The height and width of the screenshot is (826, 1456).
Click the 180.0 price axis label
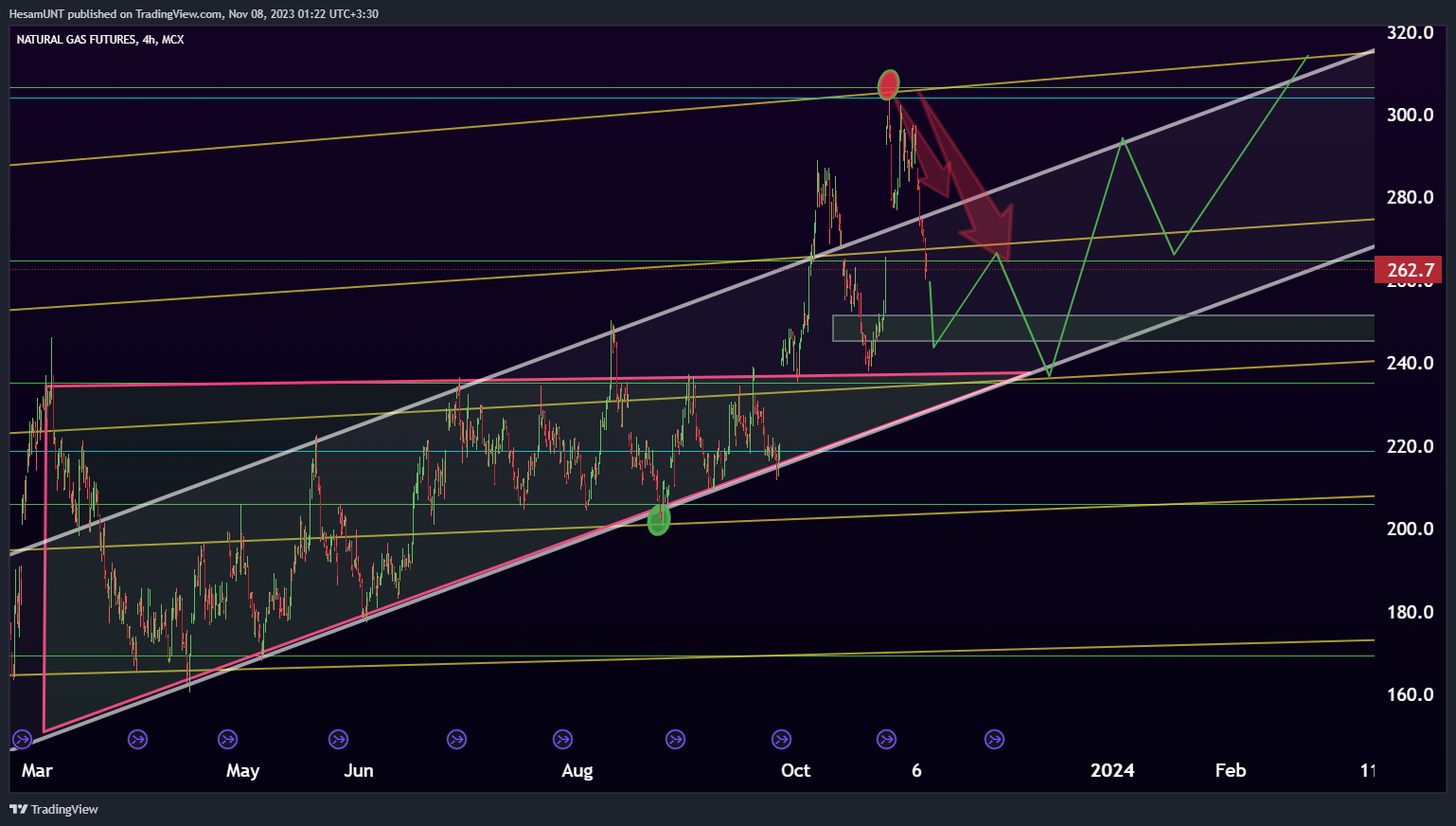1411,612
